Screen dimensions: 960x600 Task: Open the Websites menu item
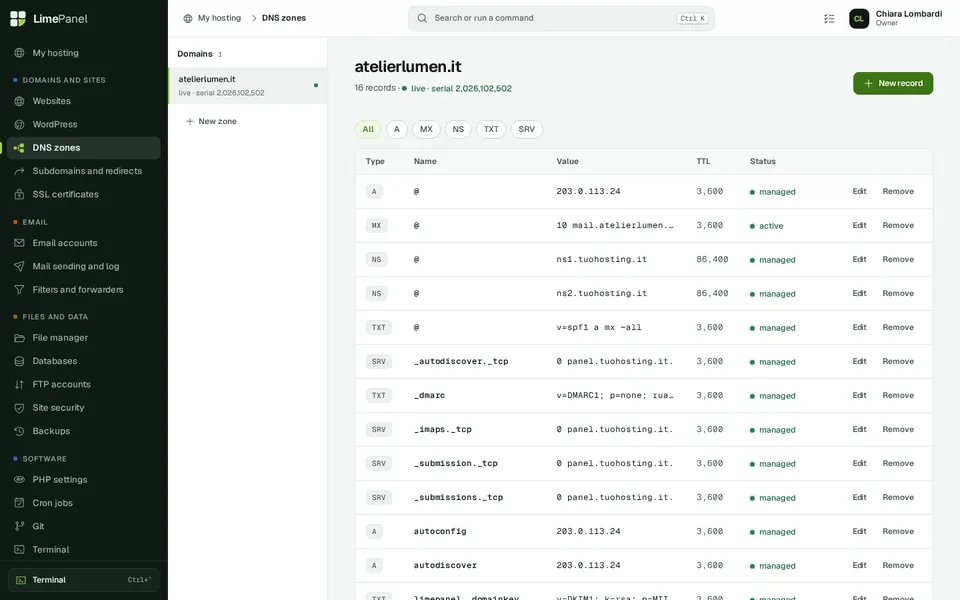(83, 101)
